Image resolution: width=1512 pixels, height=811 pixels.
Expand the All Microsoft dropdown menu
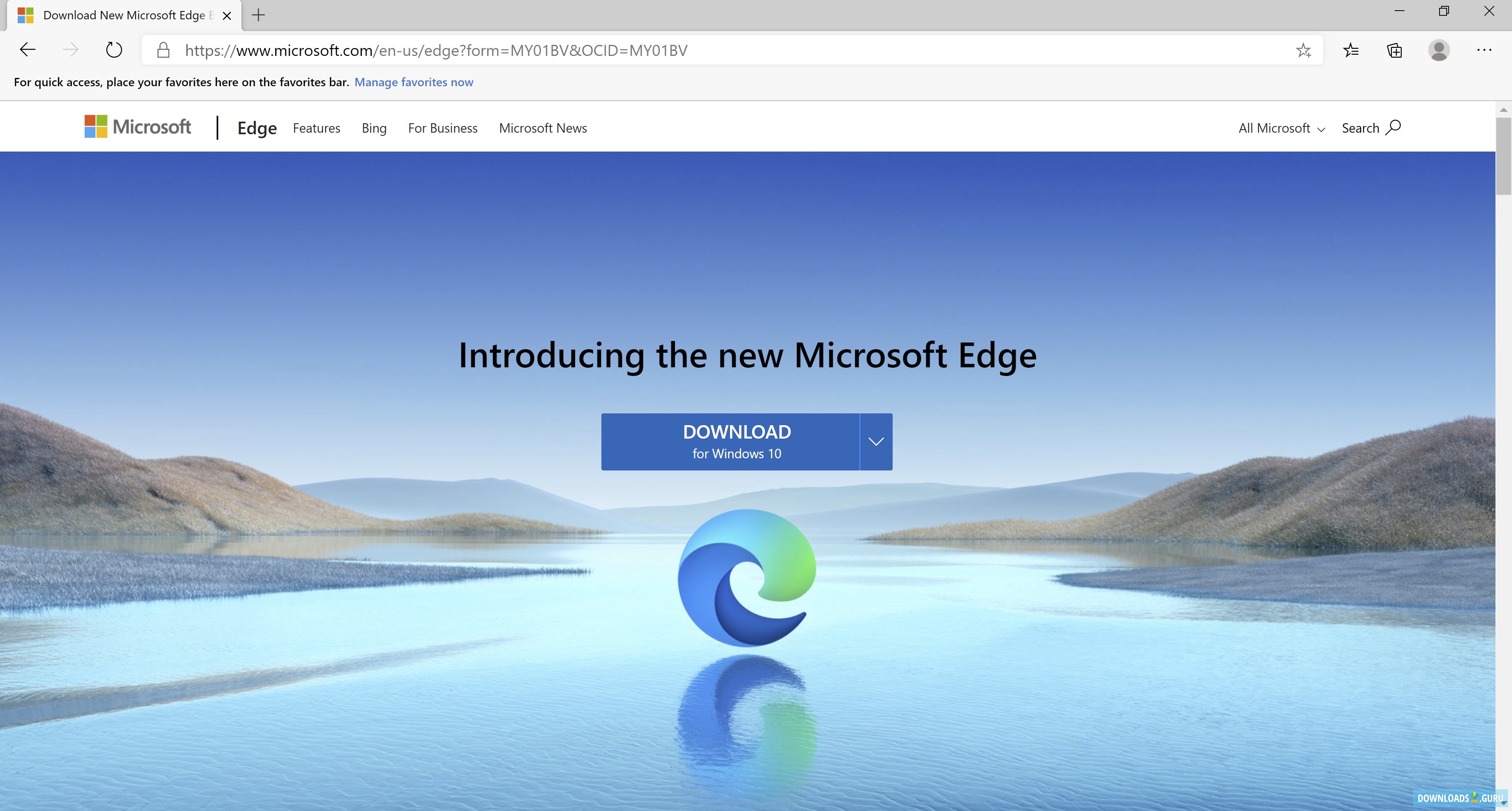pyautogui.click(x=1281, y=128)
